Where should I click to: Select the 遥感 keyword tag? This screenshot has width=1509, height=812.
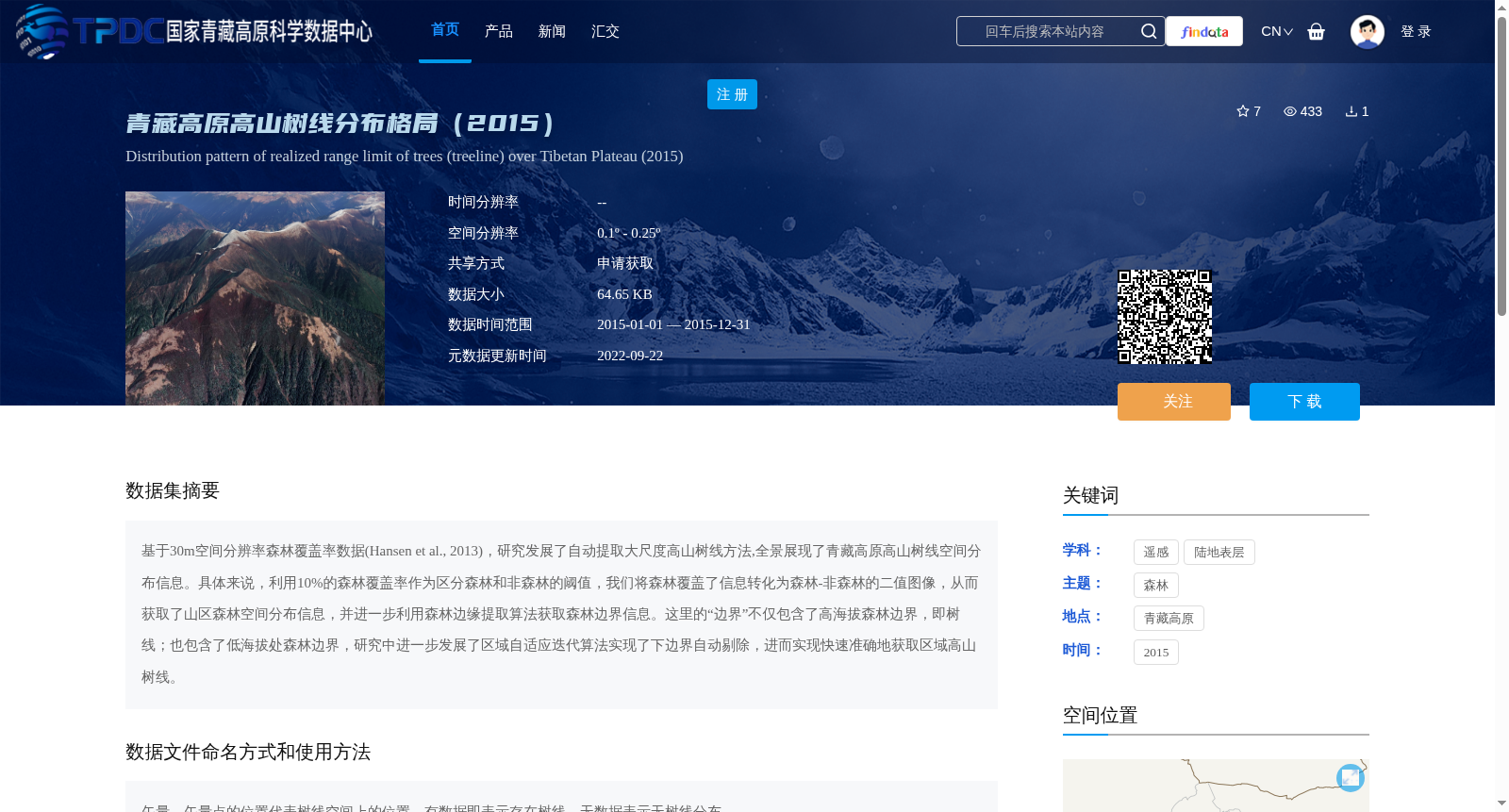click(1156, 553)
